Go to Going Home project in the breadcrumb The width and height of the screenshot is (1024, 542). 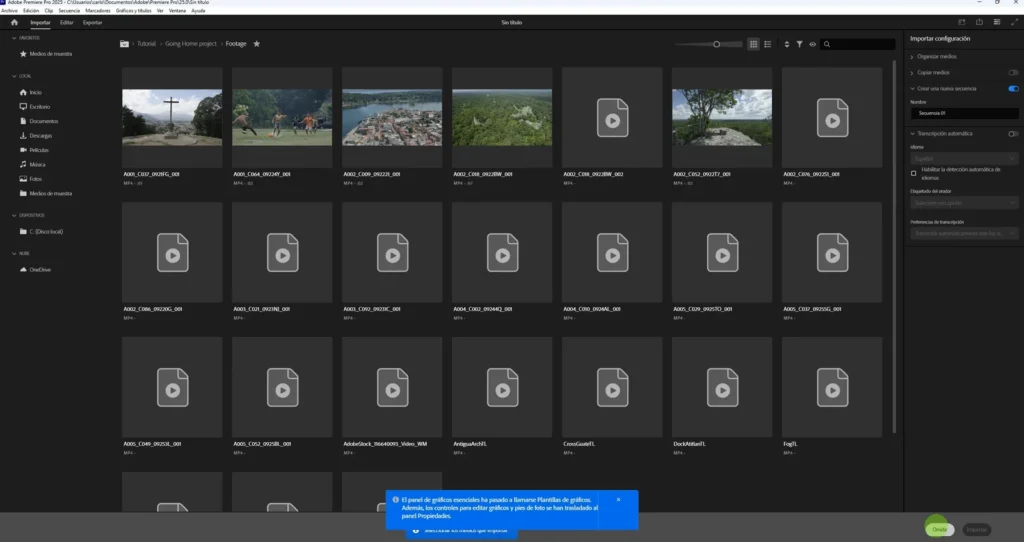pyautogui.click(x=191, y=44)
